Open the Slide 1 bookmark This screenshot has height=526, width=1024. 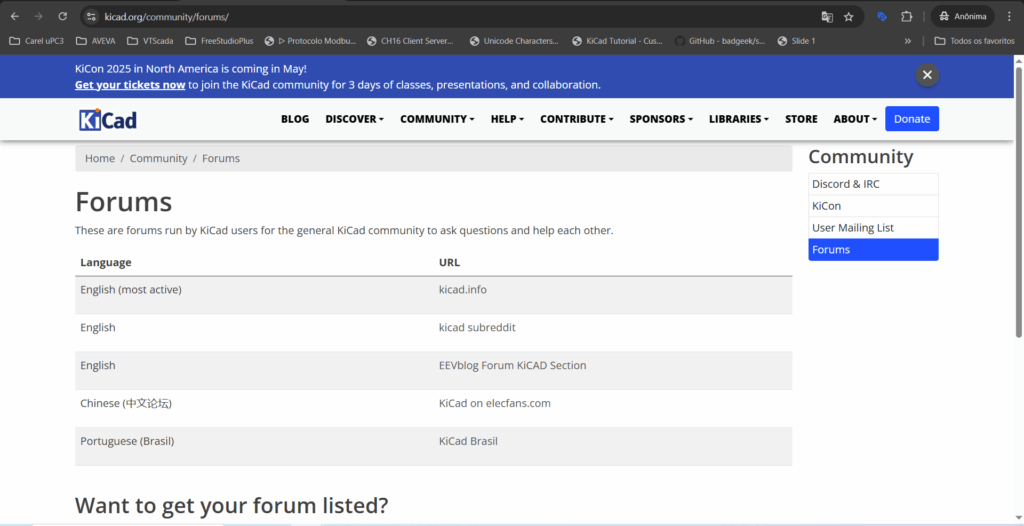(796, 41)
